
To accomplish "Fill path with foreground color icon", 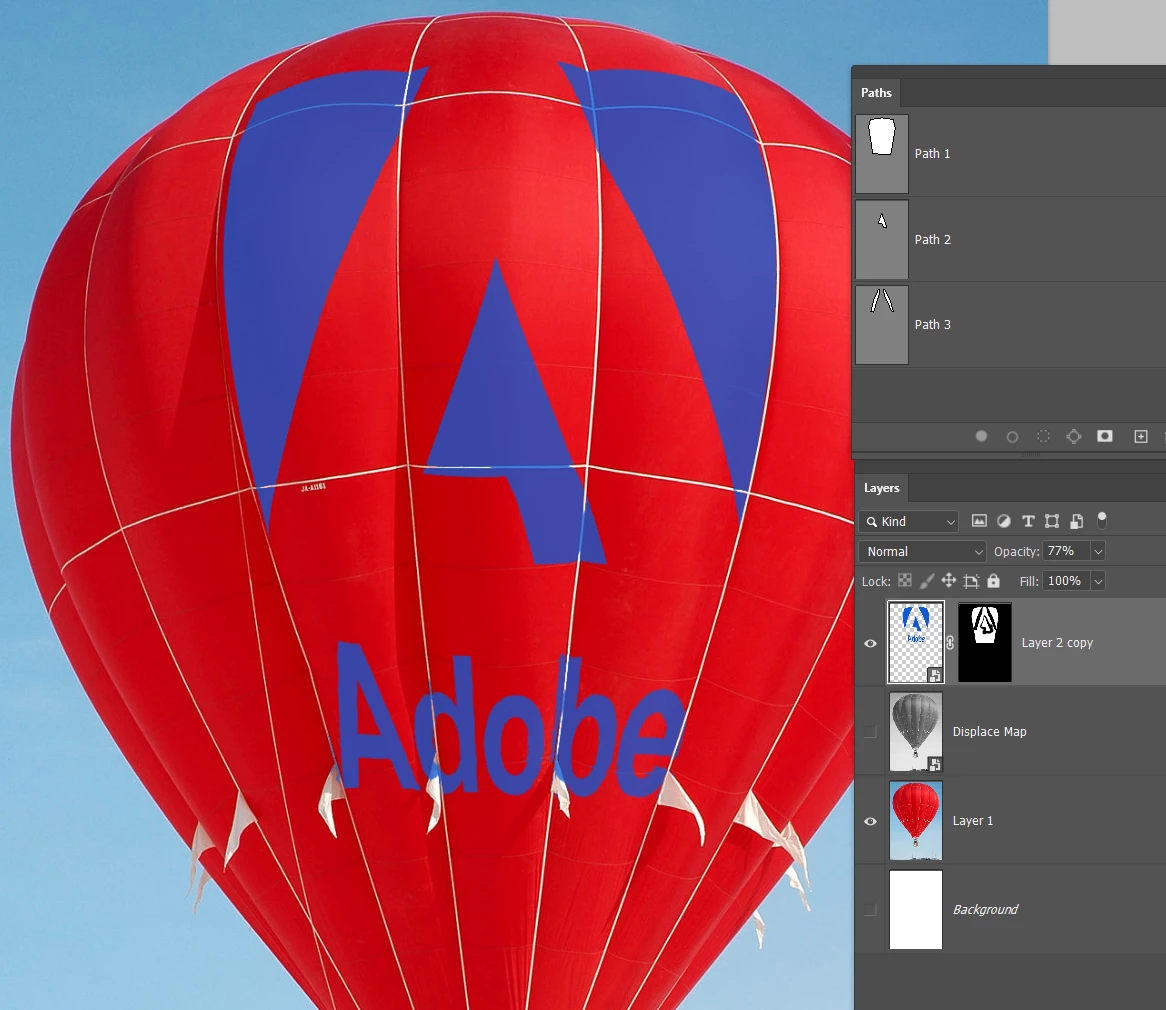I will pyautogui.click(x=981, y=437).
